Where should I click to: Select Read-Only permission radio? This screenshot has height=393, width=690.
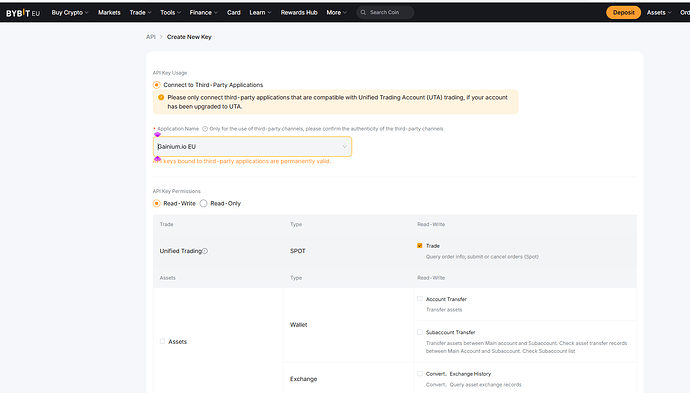tap(203, 203)
